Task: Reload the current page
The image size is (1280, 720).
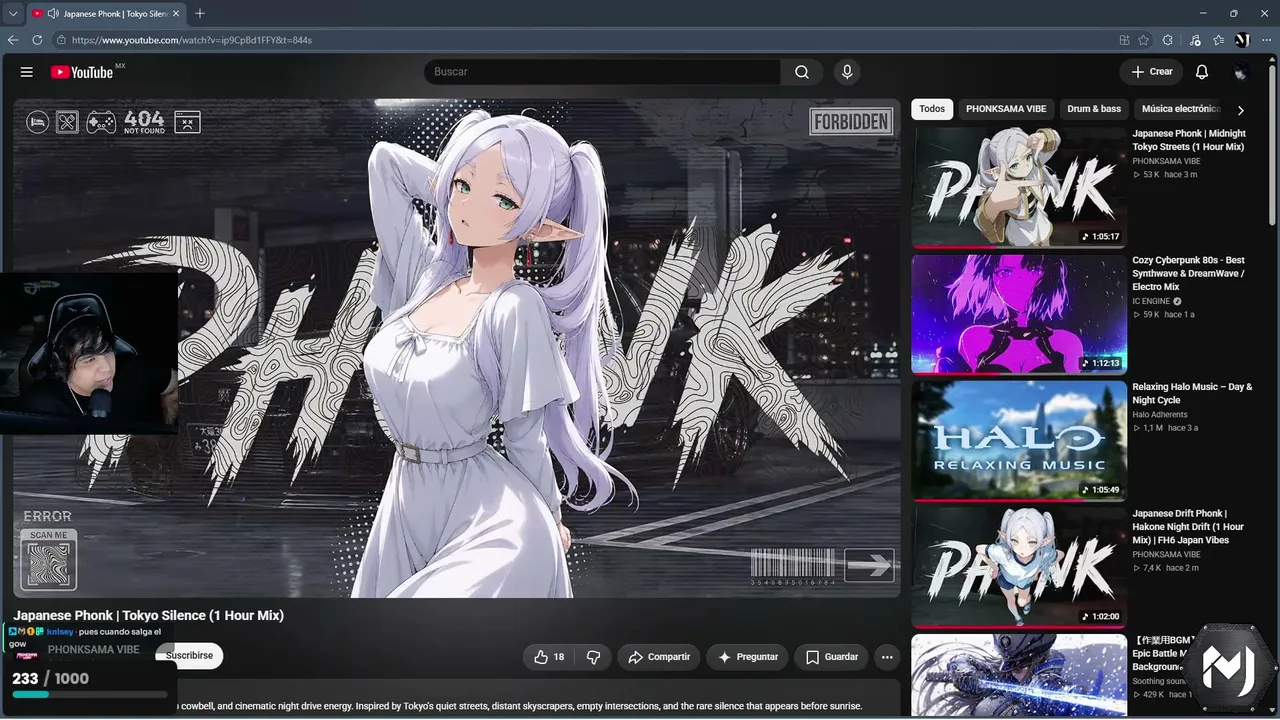Action: pyautogui.click(x=37, y=40)
